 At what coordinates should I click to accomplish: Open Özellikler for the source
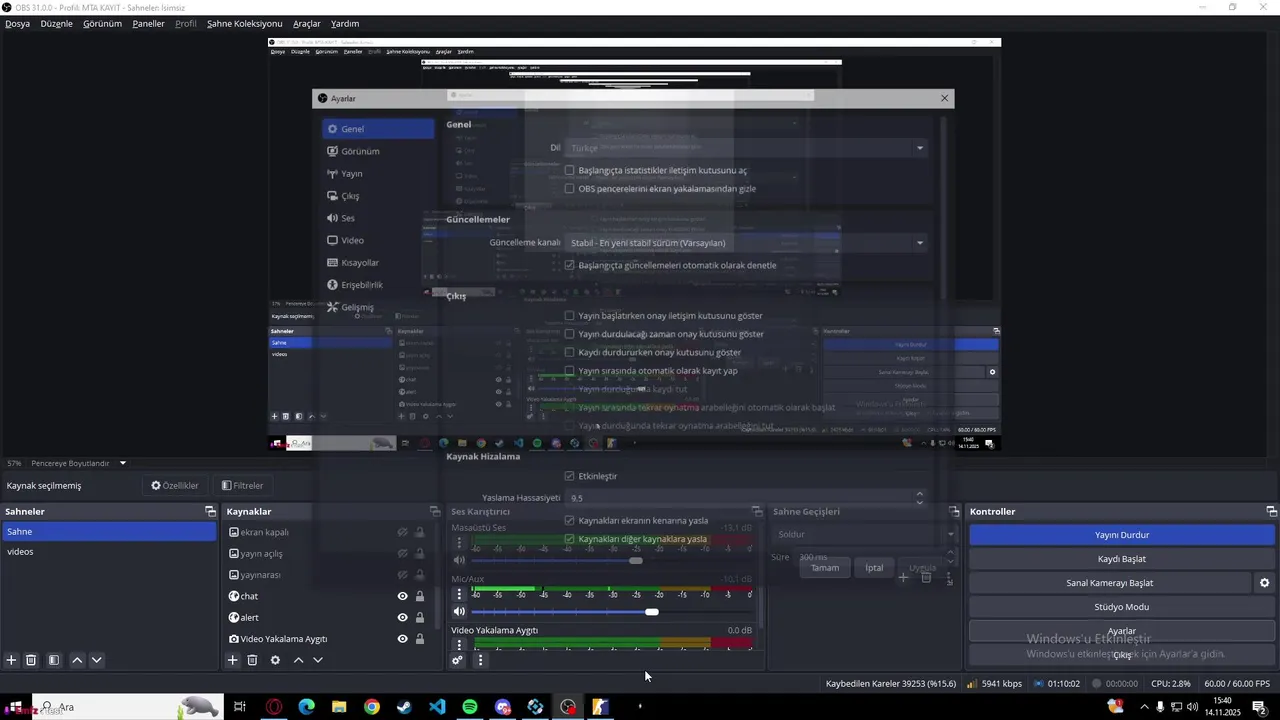(175, 486)
